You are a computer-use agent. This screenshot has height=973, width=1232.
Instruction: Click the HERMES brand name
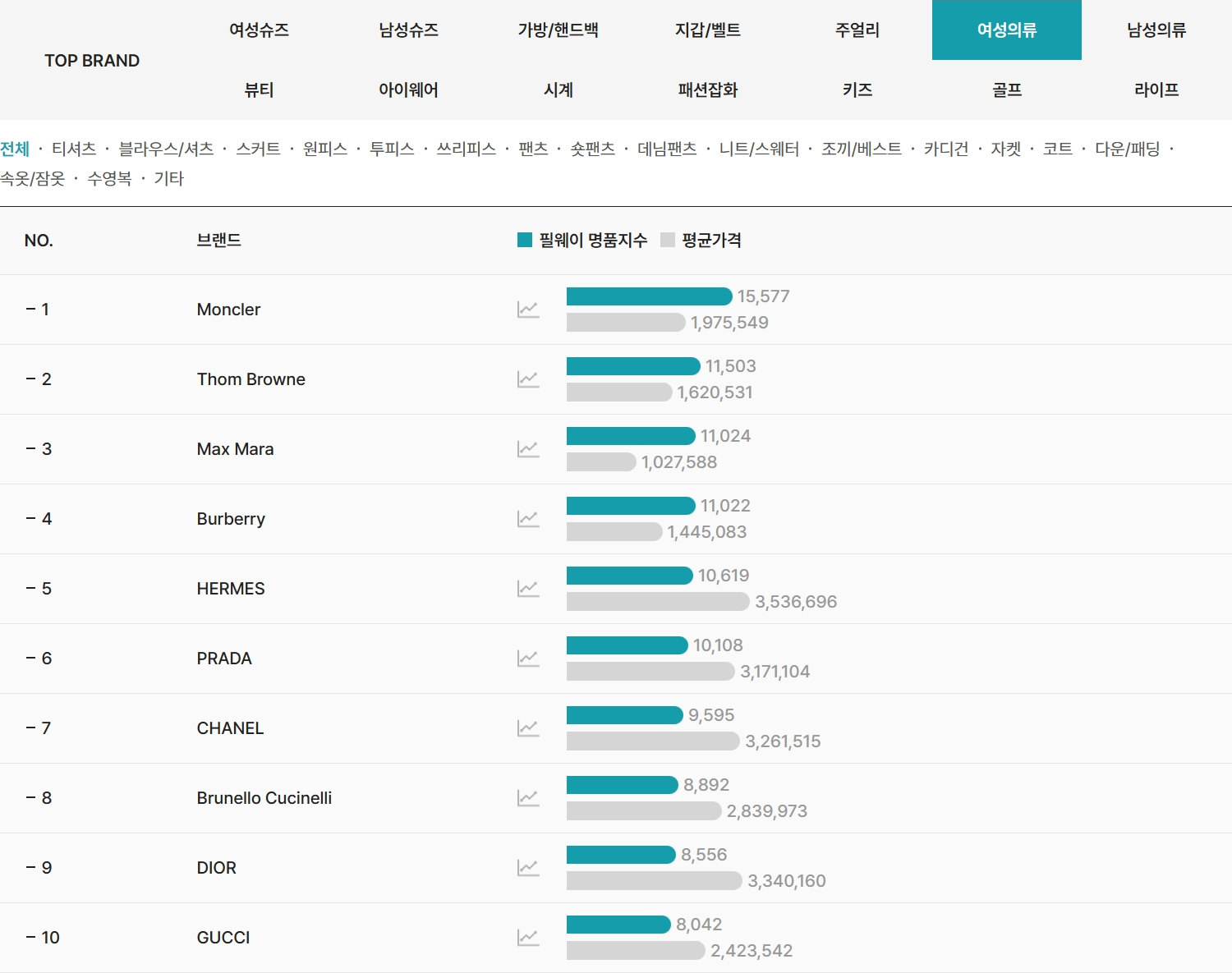tap(231, 589)
